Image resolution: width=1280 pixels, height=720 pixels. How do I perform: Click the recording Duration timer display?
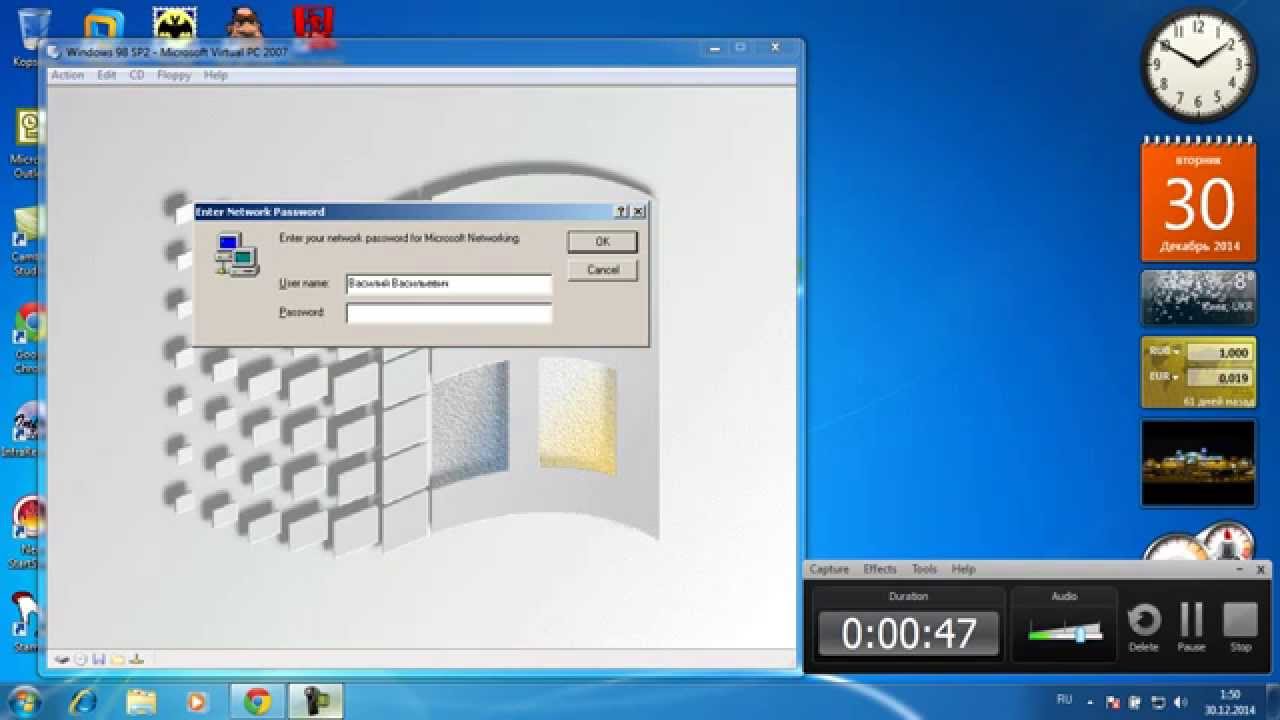tap(908, 634)
